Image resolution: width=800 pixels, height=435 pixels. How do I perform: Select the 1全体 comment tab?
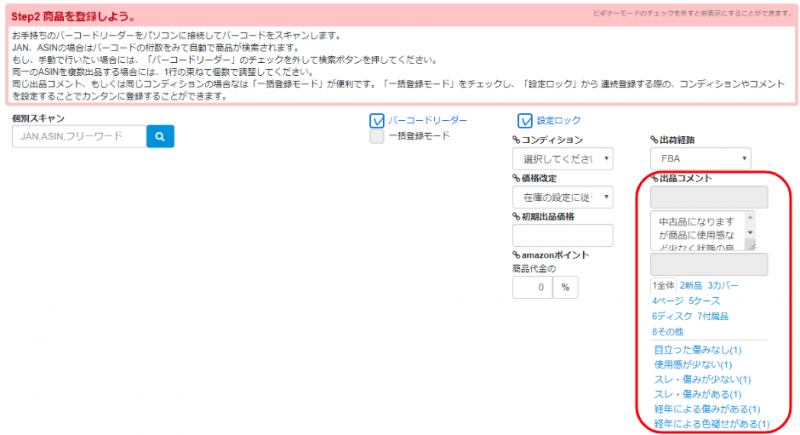tap(663, 286)
